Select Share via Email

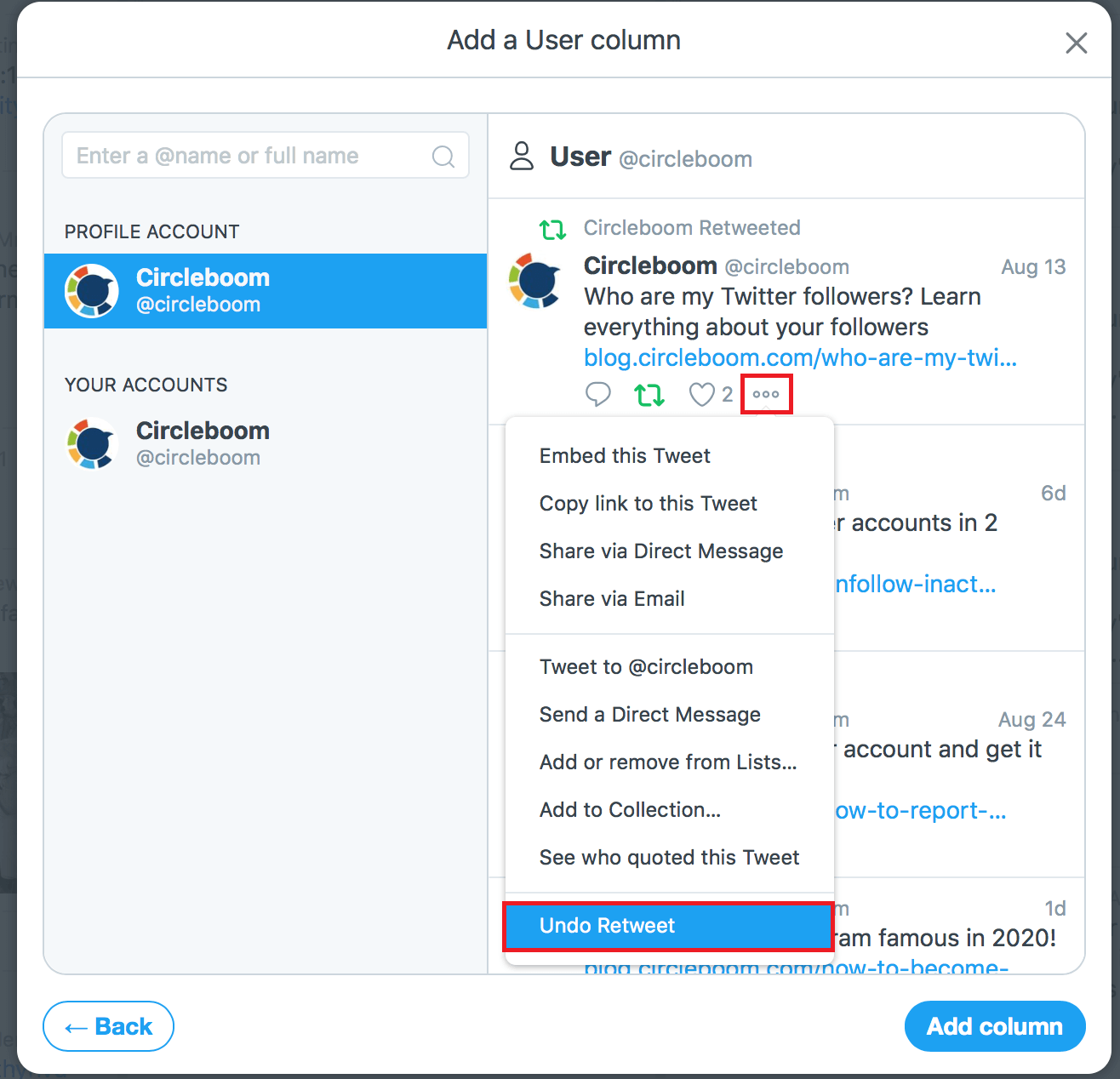[611, 598]
